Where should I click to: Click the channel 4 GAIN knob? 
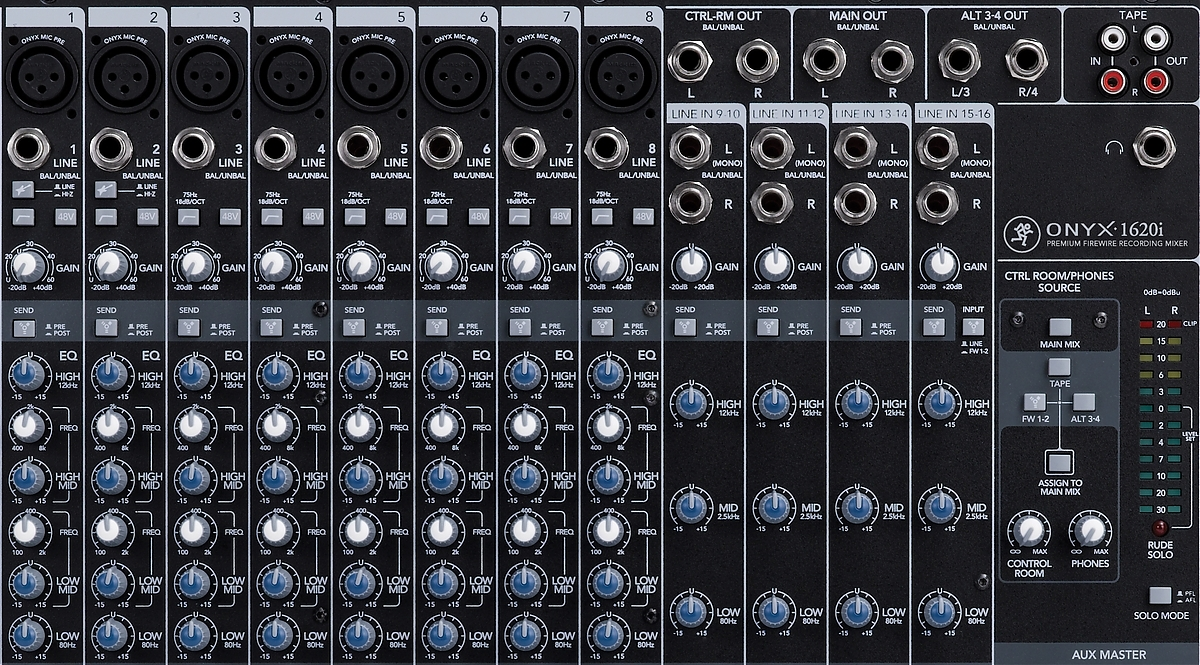(x=276, y=264)
